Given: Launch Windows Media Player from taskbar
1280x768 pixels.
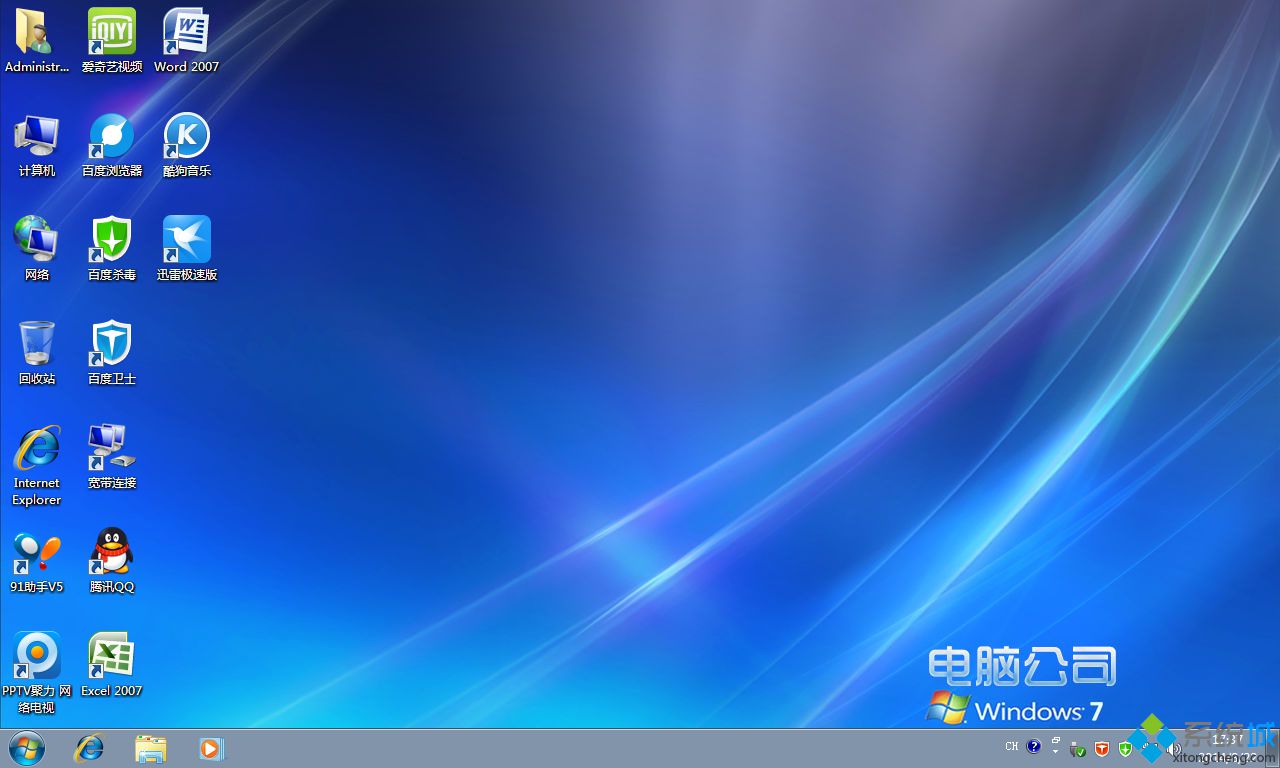Looking at the screenshot, I should [212, 748].
